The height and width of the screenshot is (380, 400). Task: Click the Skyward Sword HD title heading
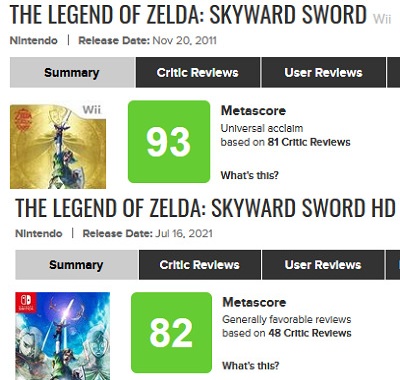205,207
